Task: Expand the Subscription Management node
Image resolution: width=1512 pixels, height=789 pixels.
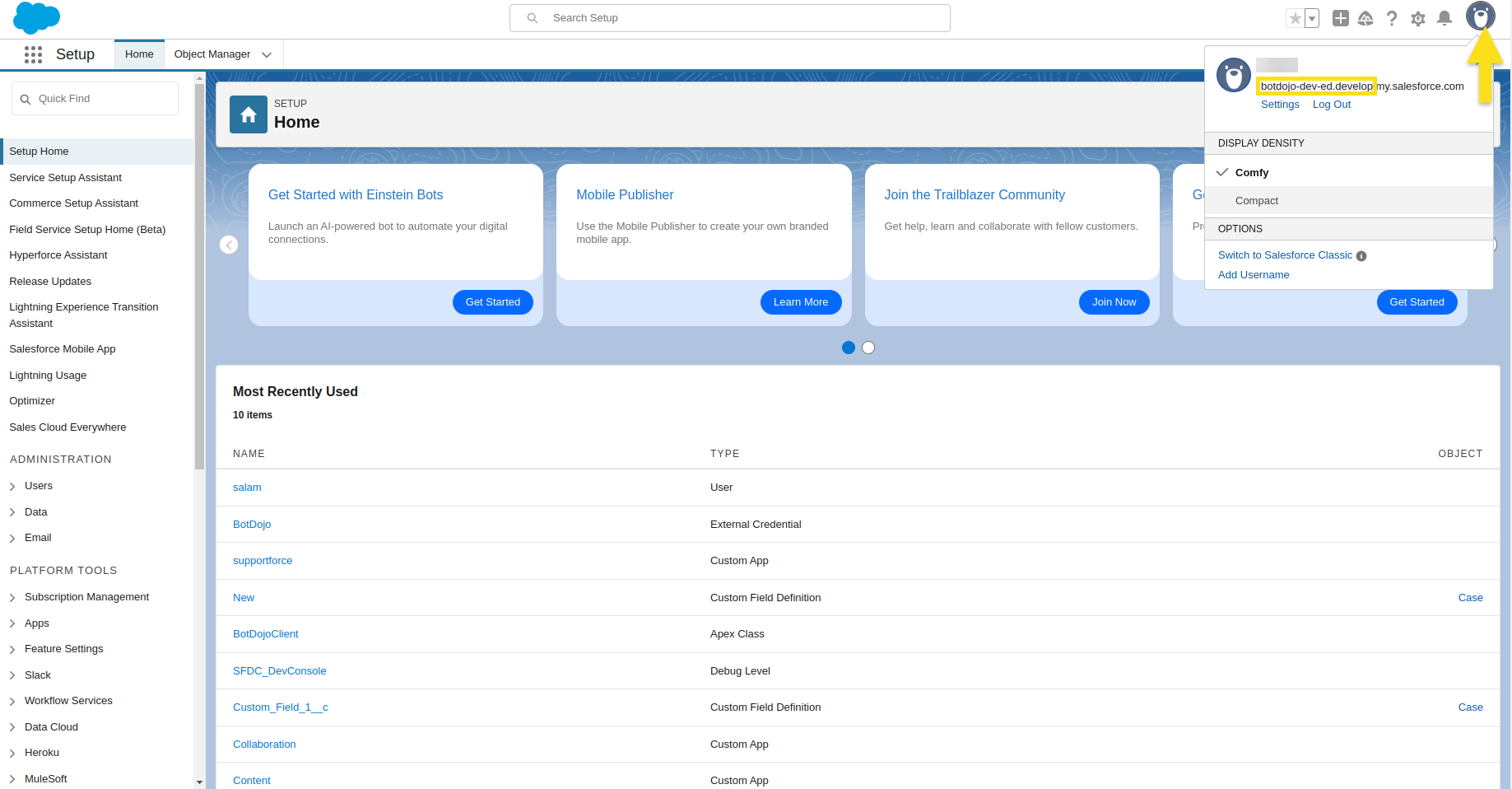Action: (x=12, y=598)
